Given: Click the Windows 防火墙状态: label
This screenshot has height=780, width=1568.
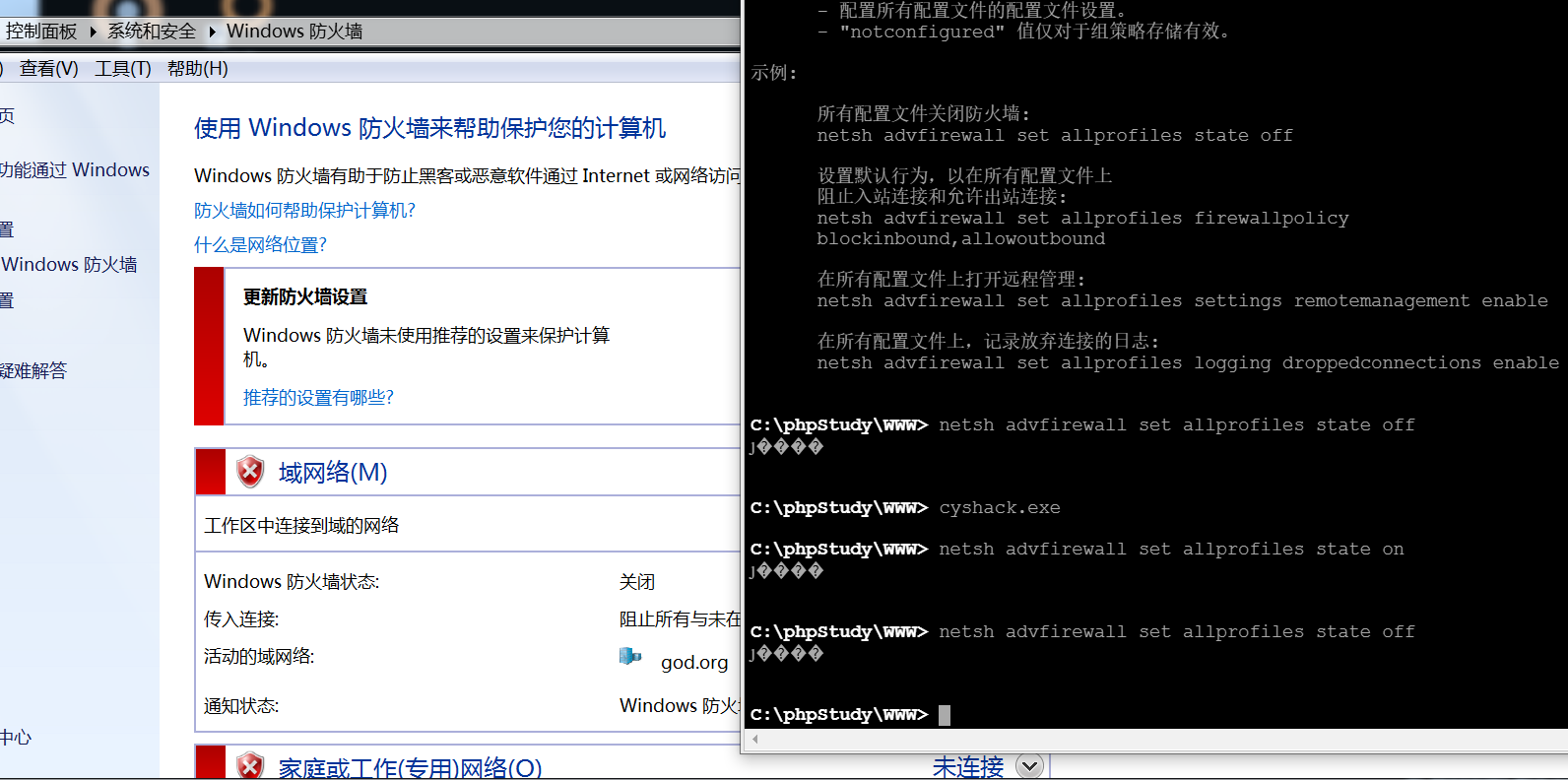Looking at the screenshot, I should (x=292, y=582).
